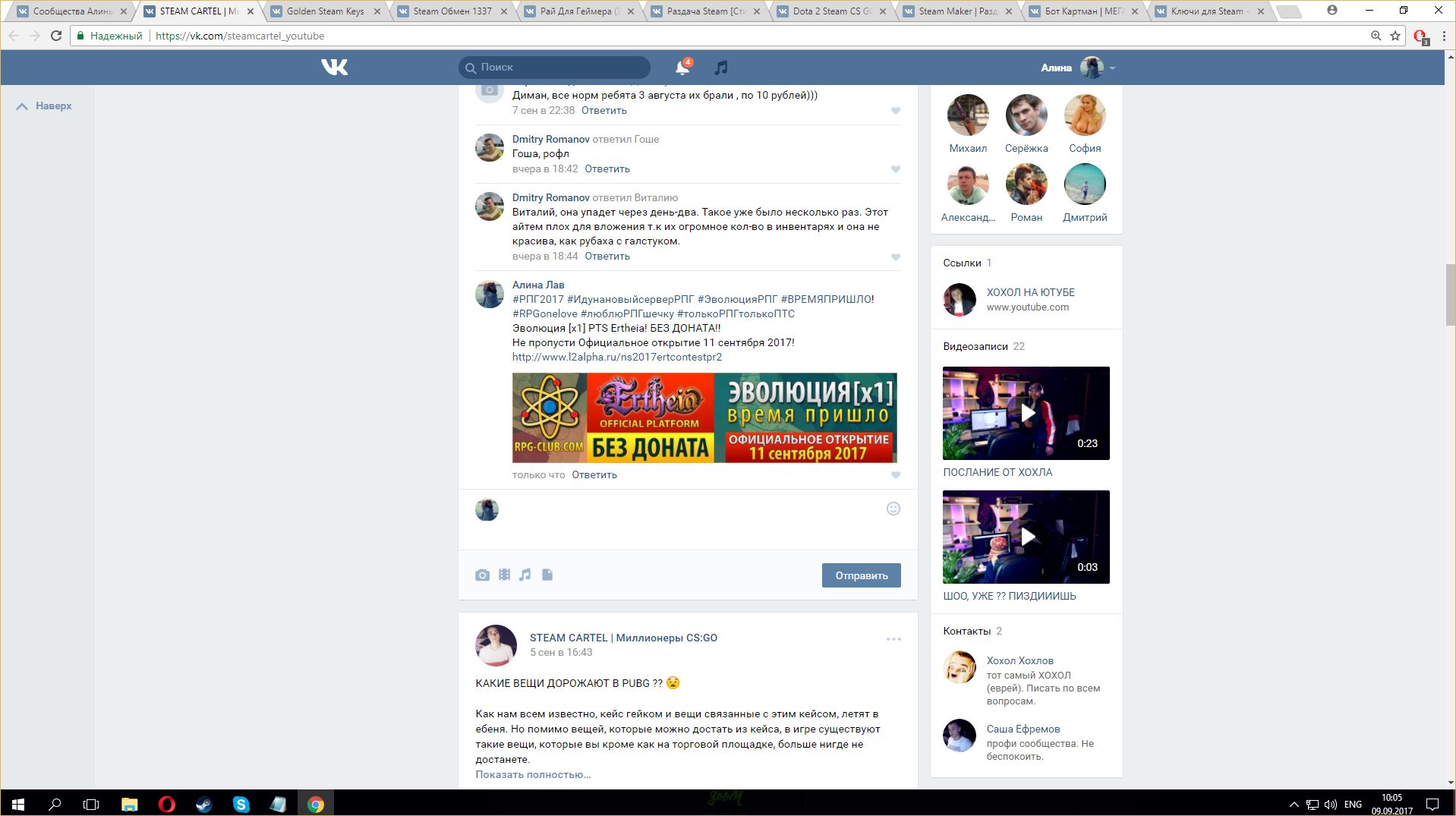This screenshot has height=816, width=1456.
Task: Play ПОСЛАНИЕ ОТ ХОХЛА video
Action: [1026, 413]
